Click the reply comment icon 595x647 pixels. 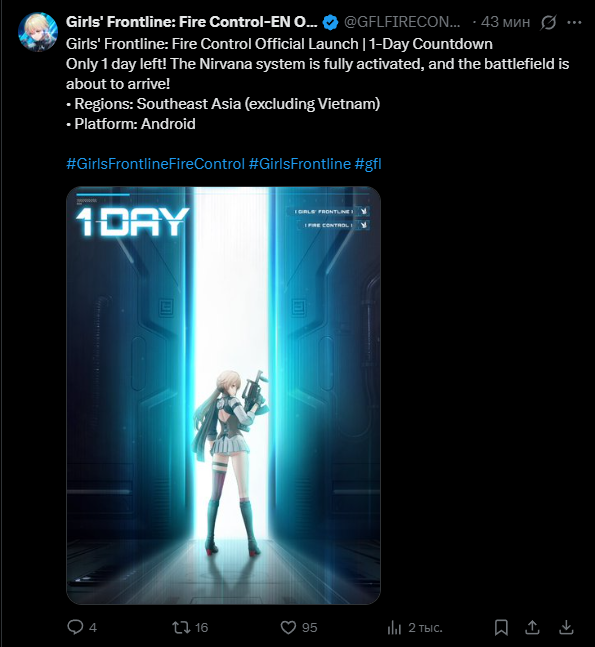coord(75,627)
